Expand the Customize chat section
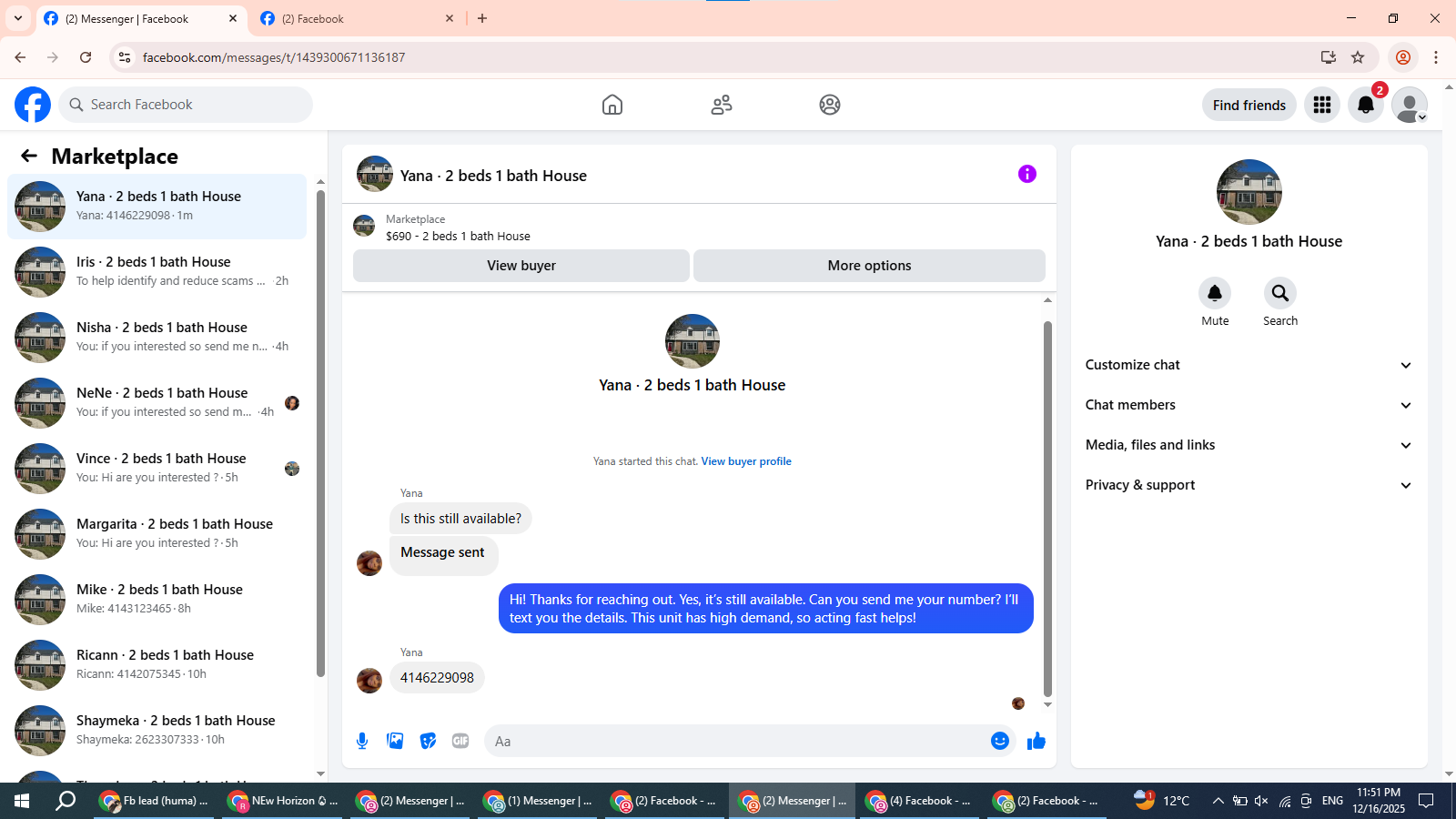The width and height of the screenshot is (1456, 819). point(1249,365)
